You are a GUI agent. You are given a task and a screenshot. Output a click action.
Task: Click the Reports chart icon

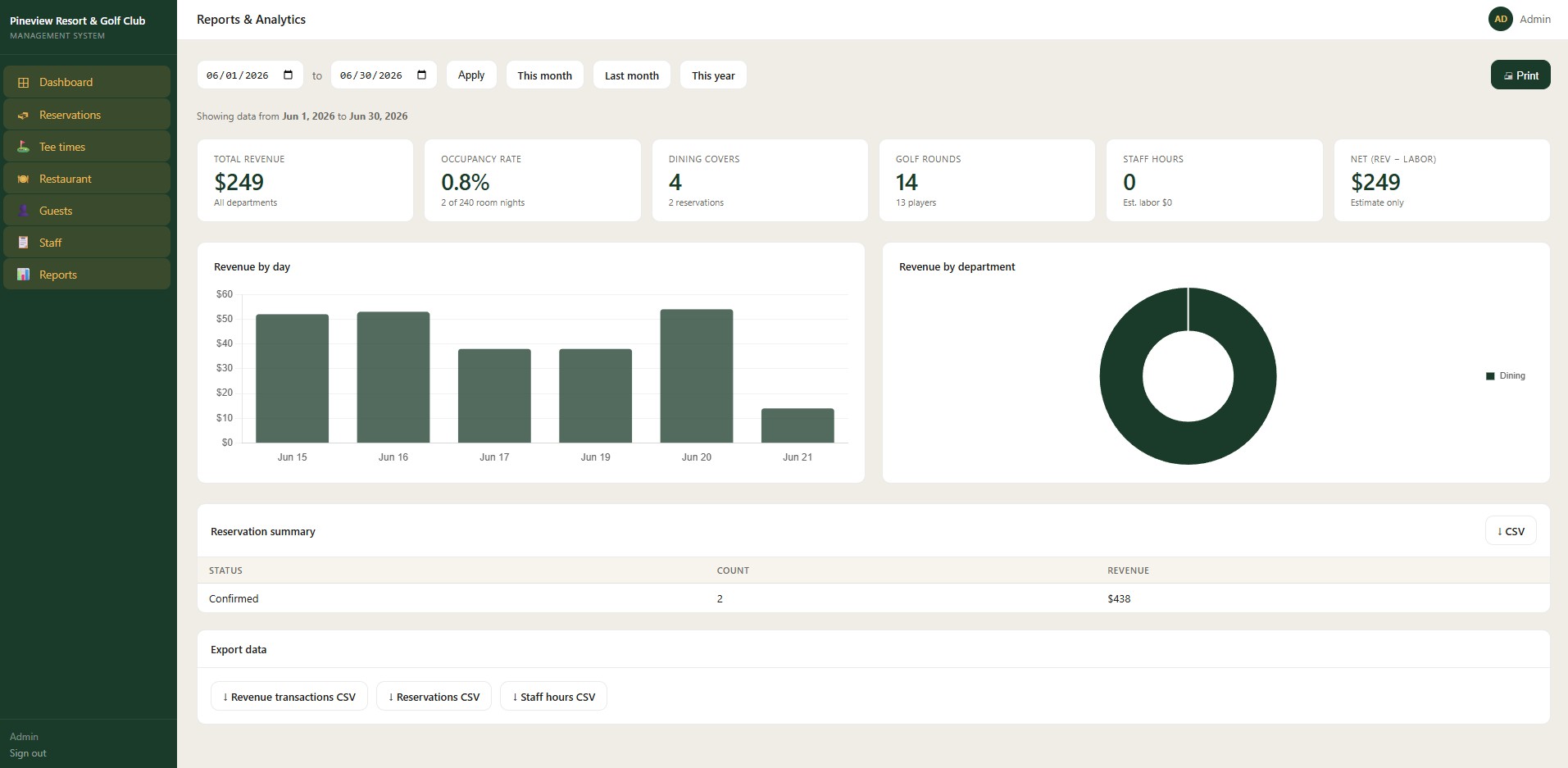pos(23,275)
